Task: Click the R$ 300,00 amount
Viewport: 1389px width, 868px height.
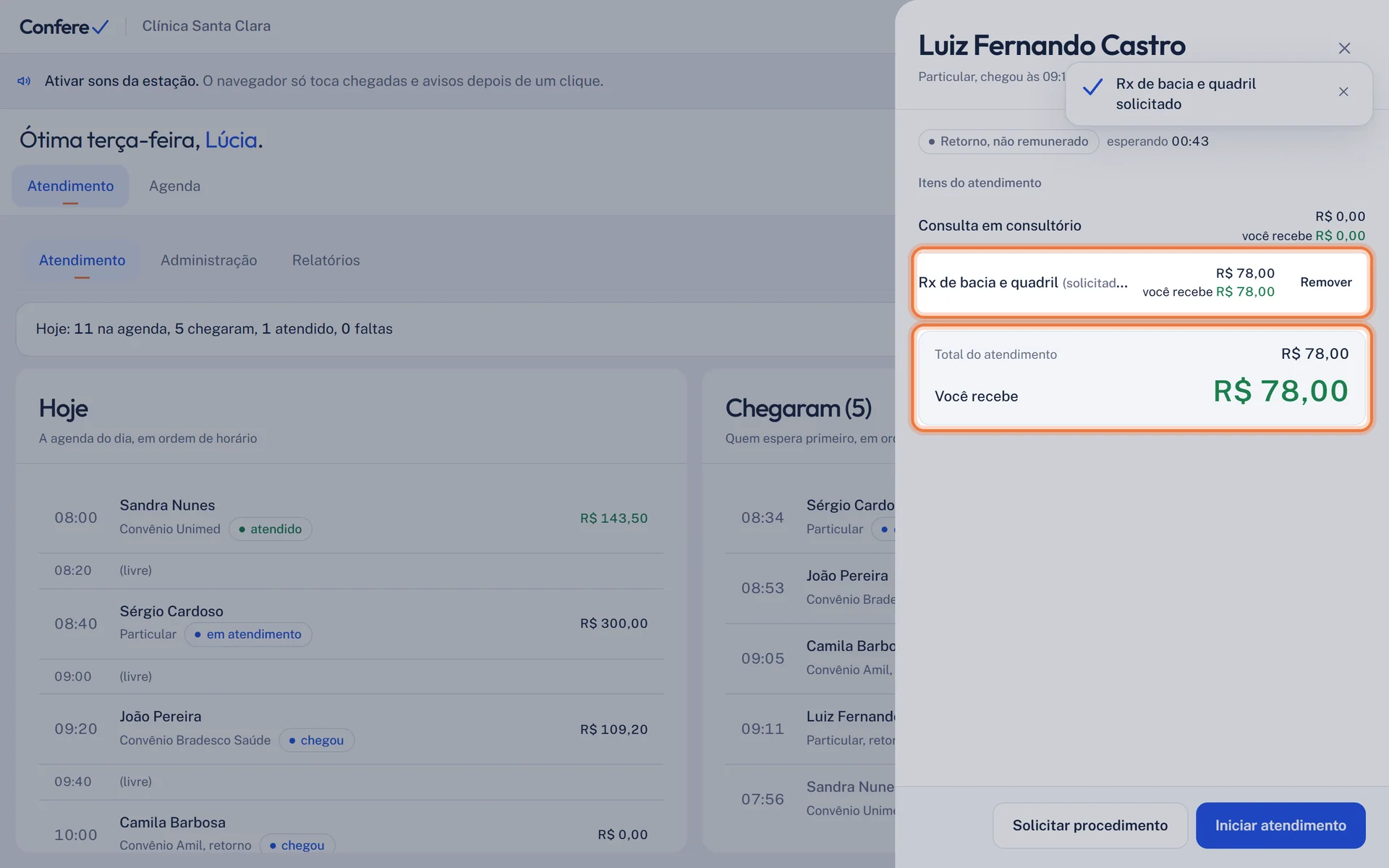Action: tap(613, 624)
